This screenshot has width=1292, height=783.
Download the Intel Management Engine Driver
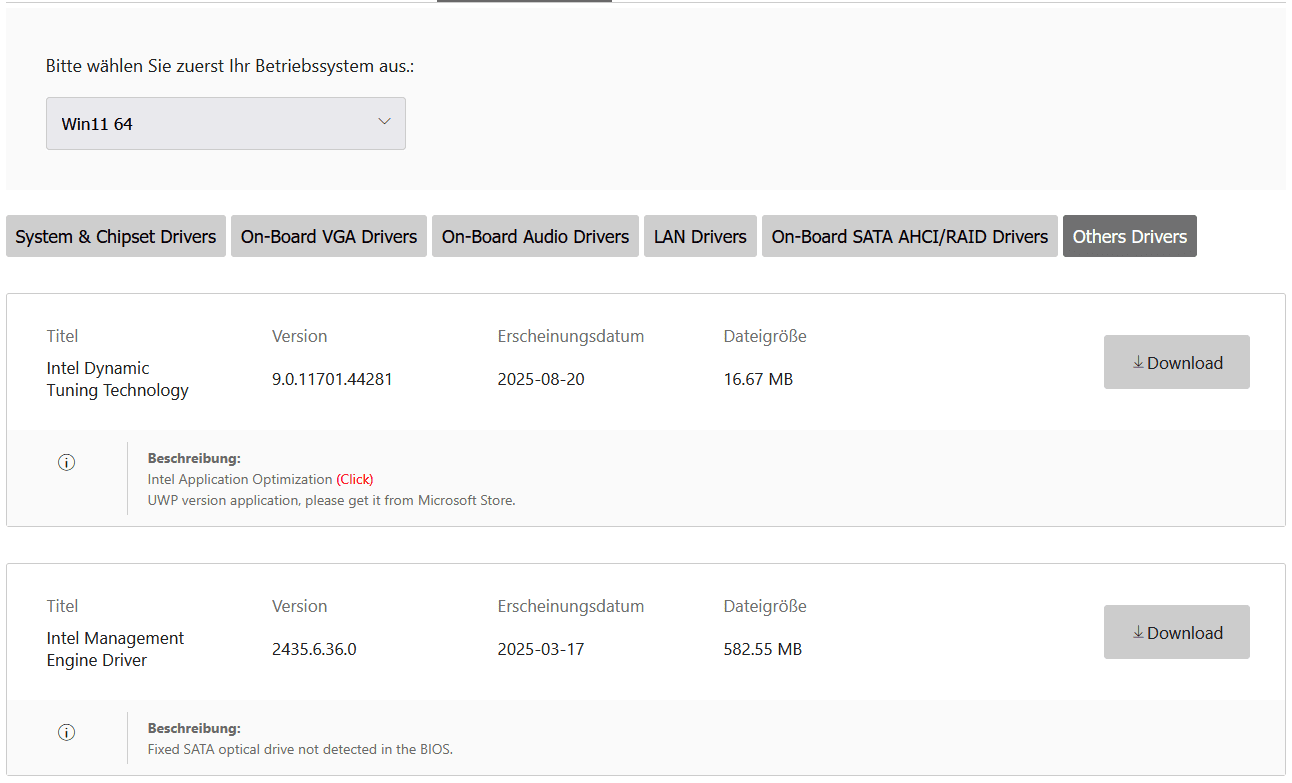[1176, 633]
